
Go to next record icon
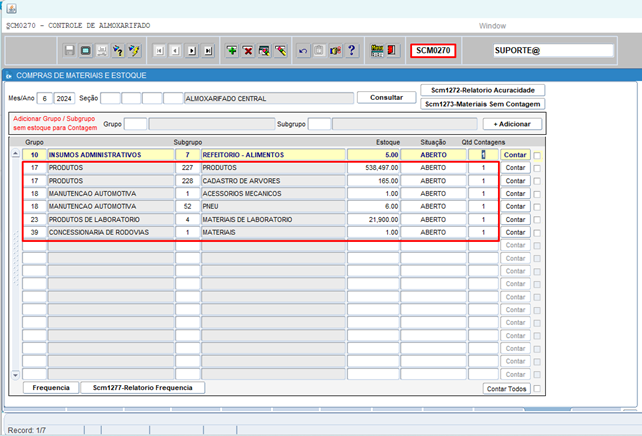click(x=192, y=51)
